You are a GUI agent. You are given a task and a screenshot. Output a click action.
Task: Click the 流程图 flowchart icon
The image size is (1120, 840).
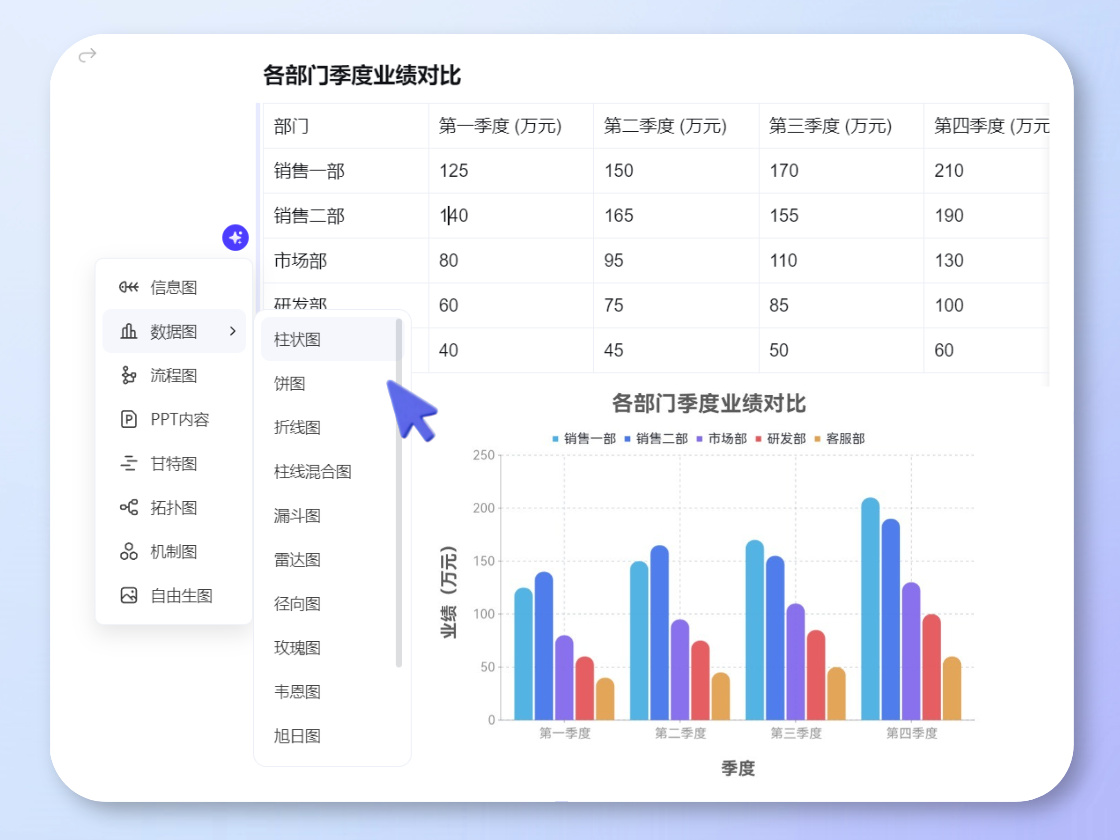point(128,376)
